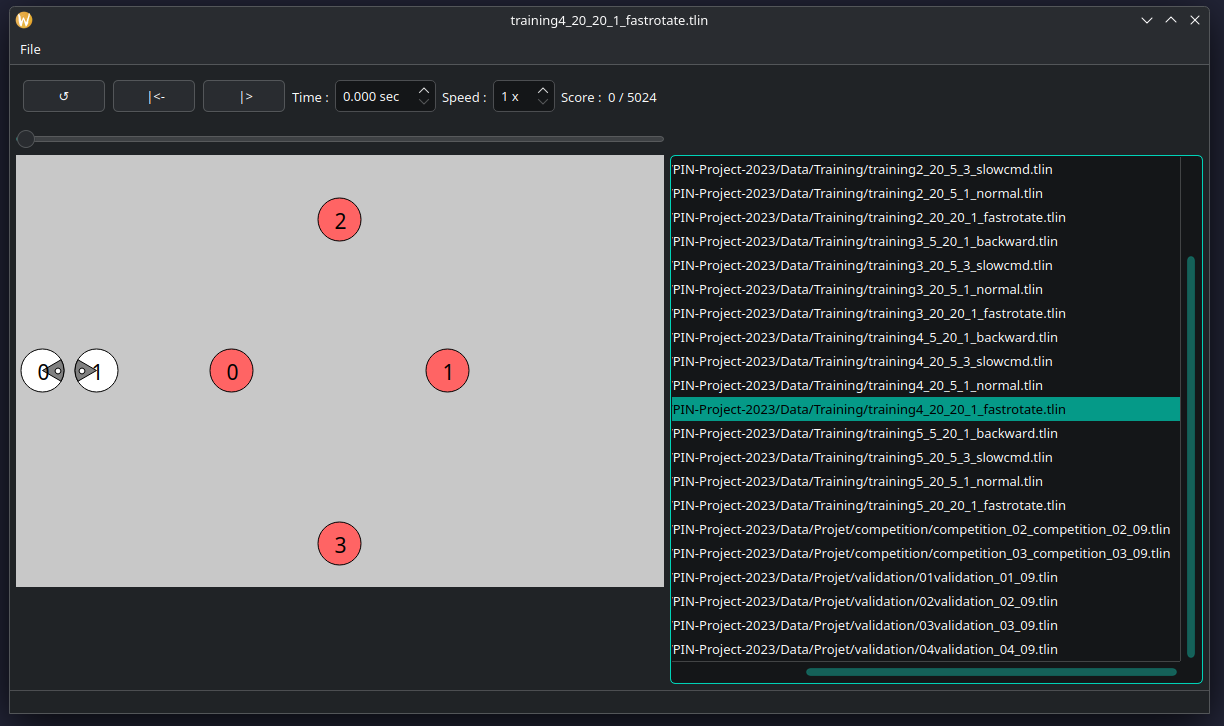
Task: Select the white robot labeled 0
Action: pyautogui.click(x=42, y=371)
